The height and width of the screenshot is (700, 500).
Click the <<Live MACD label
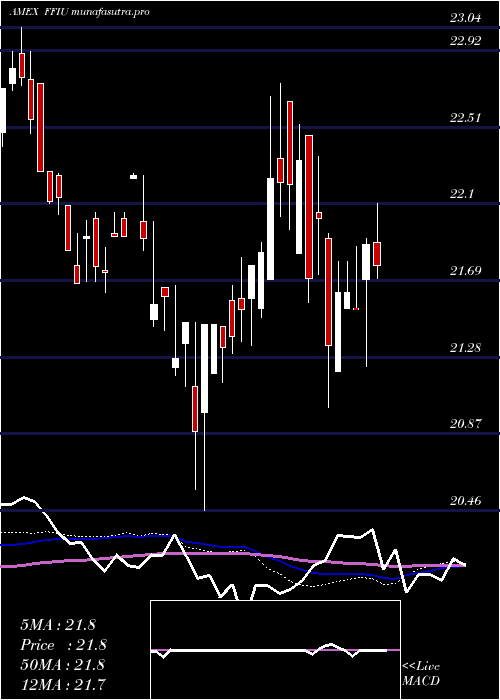421,674
